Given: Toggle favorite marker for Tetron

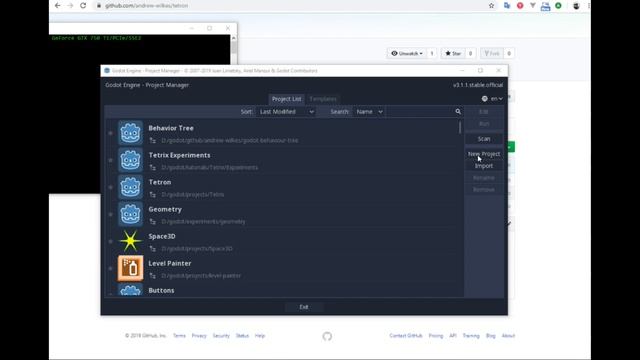Looking at the screenshot, I should point(110,187).
